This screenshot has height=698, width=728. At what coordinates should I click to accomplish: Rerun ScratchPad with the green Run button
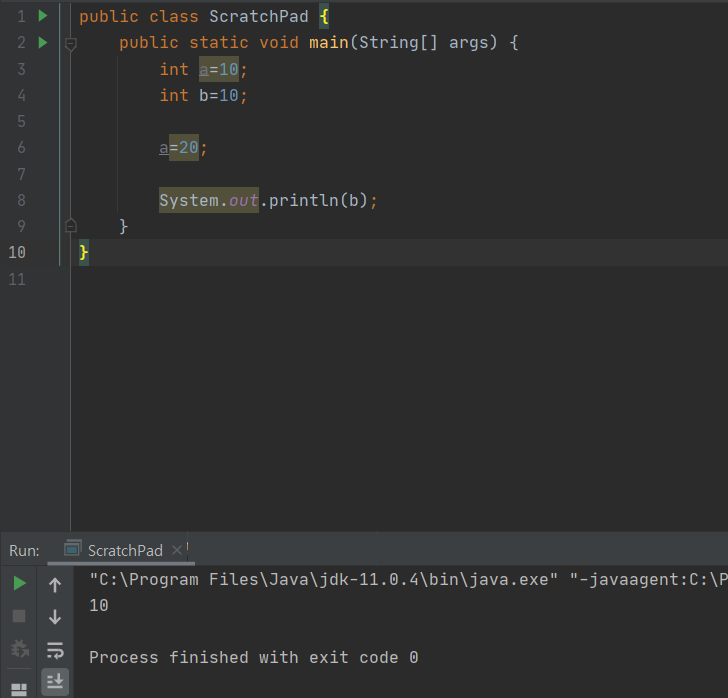pos(19,583)
